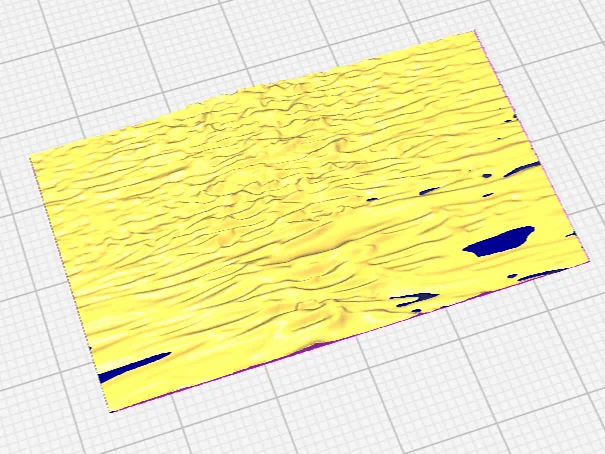Pick the largest dark blue hole in surface
This screenshot has height=454, width=605.
[x=499, y=241]
